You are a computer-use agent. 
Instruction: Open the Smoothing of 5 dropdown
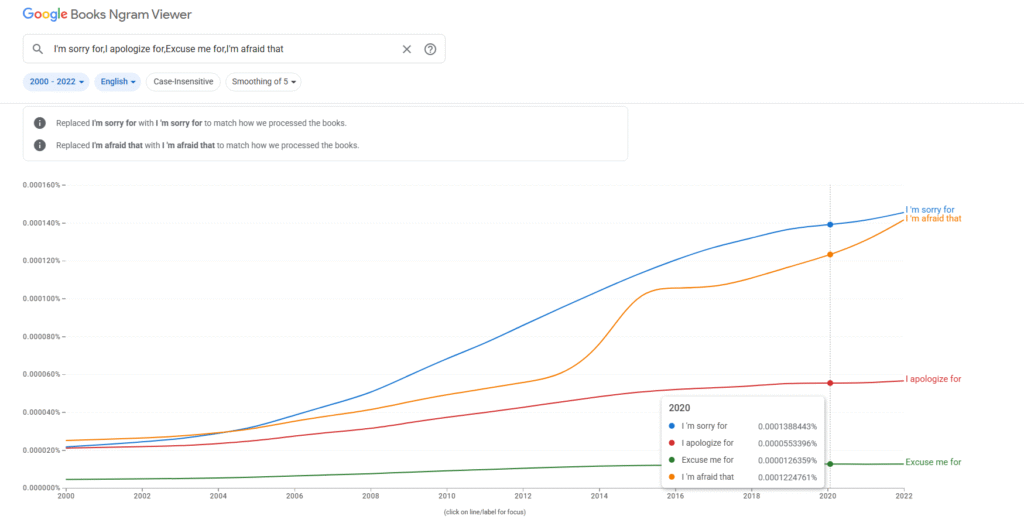263,82
